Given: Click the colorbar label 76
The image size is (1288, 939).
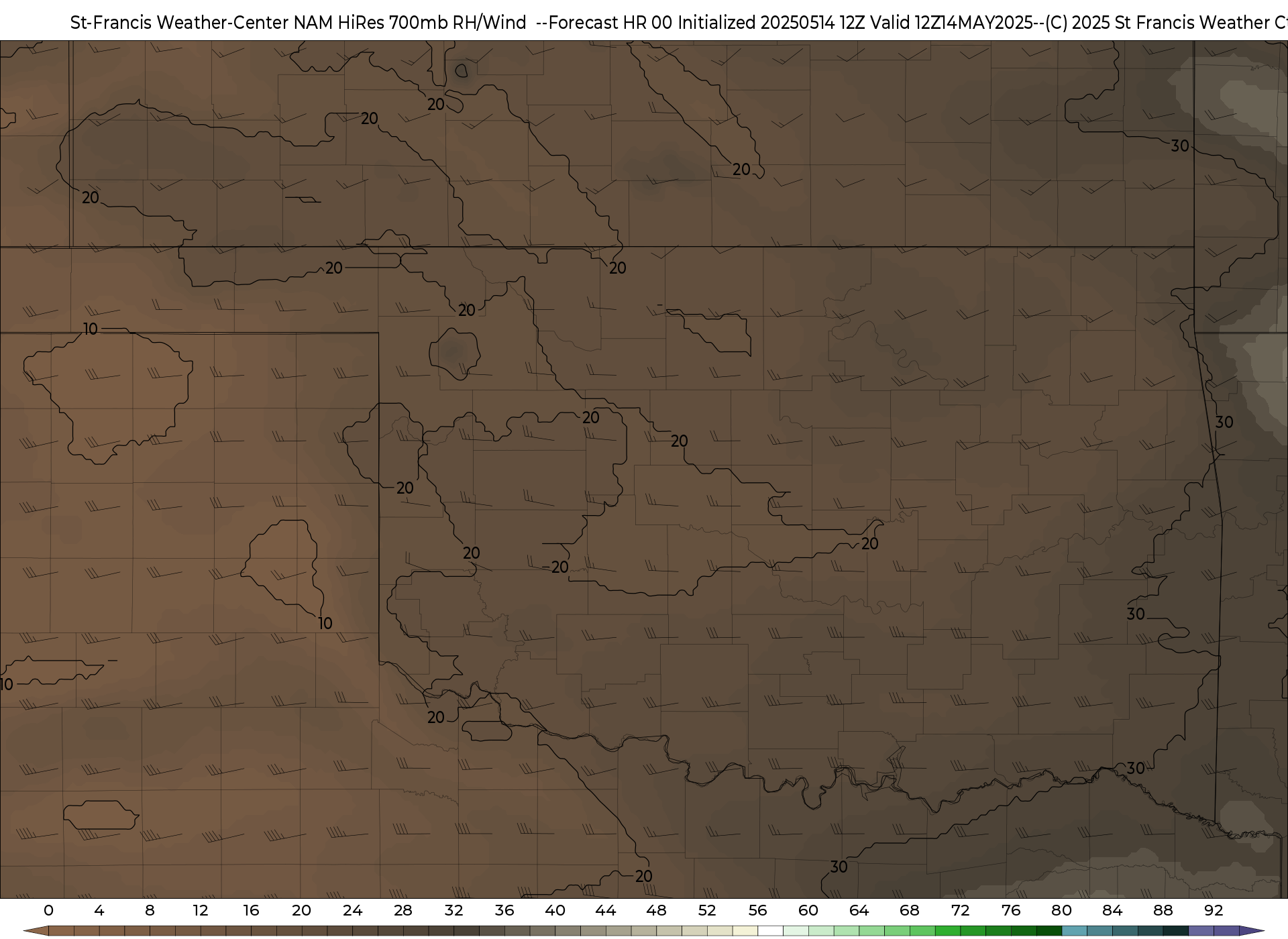Looking at the screenshot, I should tap(1011, 910).
